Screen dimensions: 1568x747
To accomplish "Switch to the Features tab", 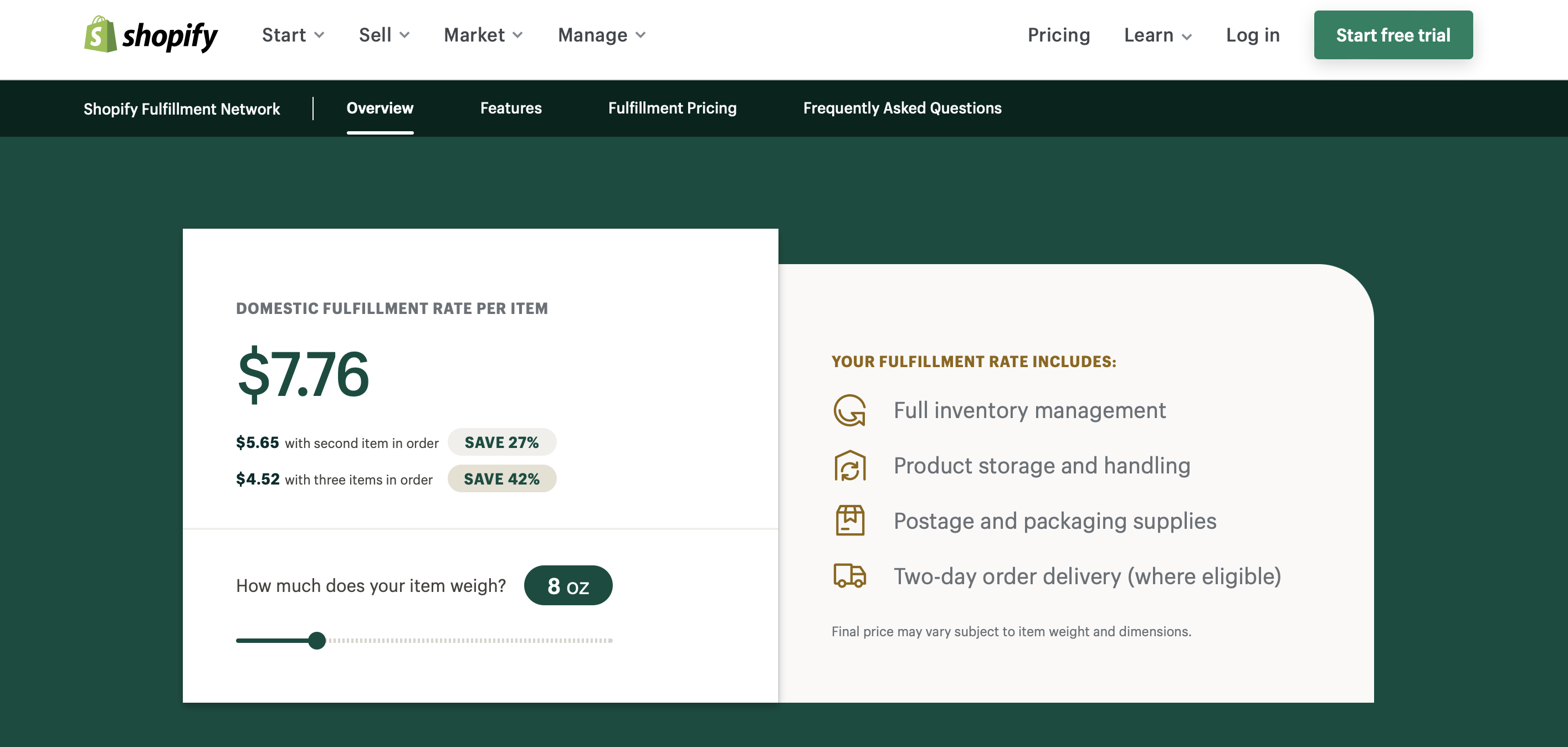I will pos(511,107).
